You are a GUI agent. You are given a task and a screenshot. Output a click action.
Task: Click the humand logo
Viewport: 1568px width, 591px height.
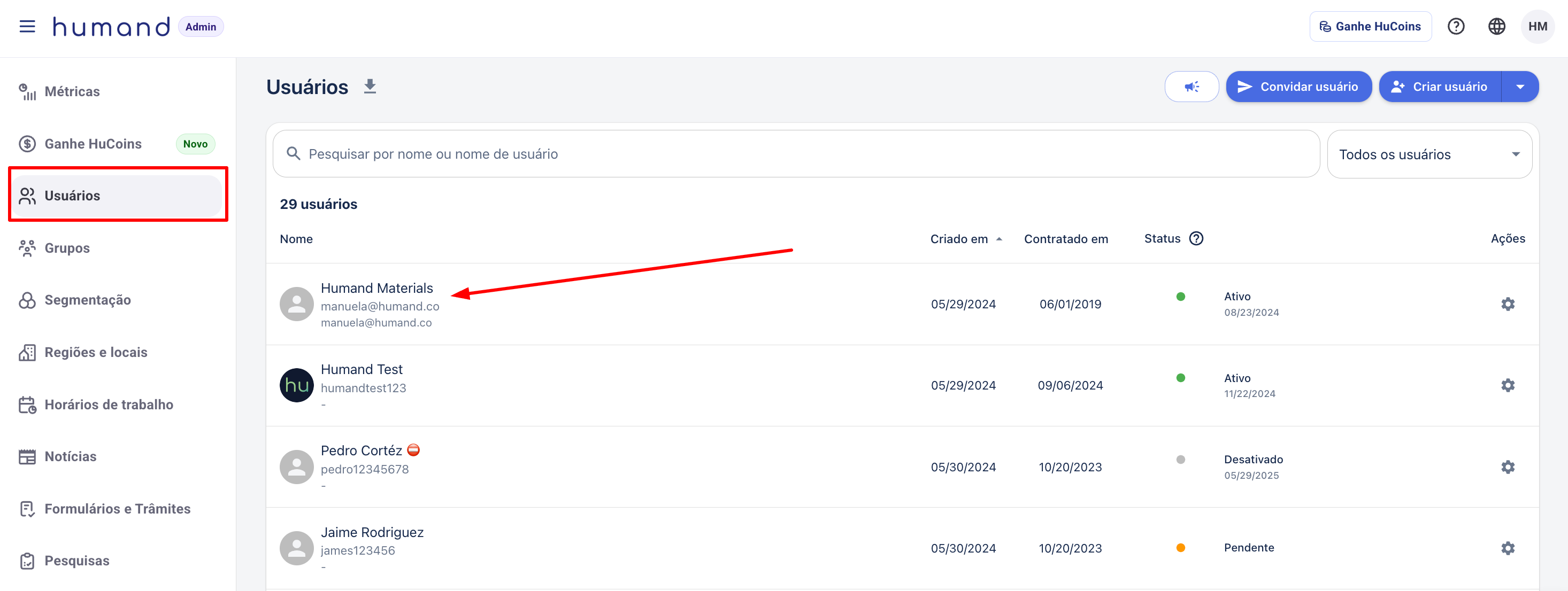111,27
